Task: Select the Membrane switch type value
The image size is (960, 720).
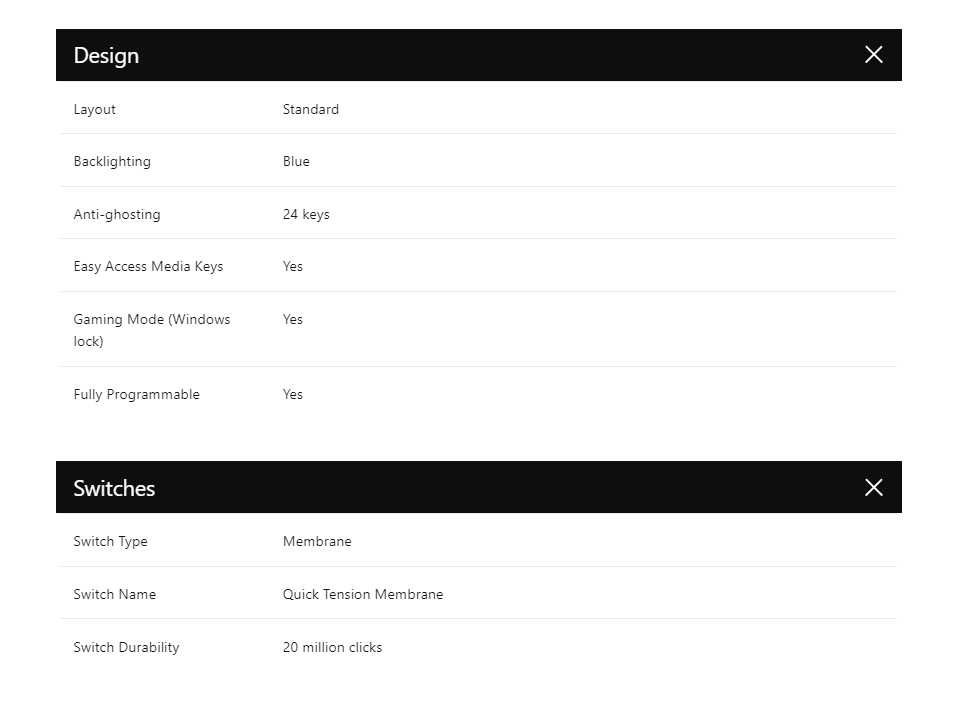Action: (x=317, y=541)
